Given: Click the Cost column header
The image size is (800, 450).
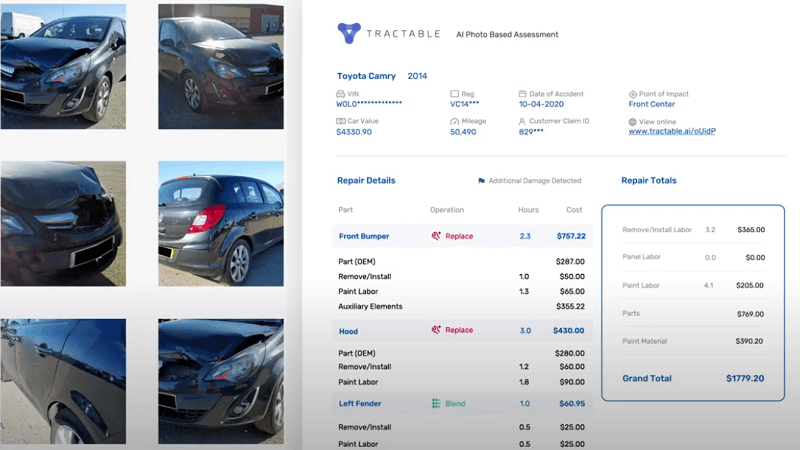Looking at the screenshot, I should point(574,210).
